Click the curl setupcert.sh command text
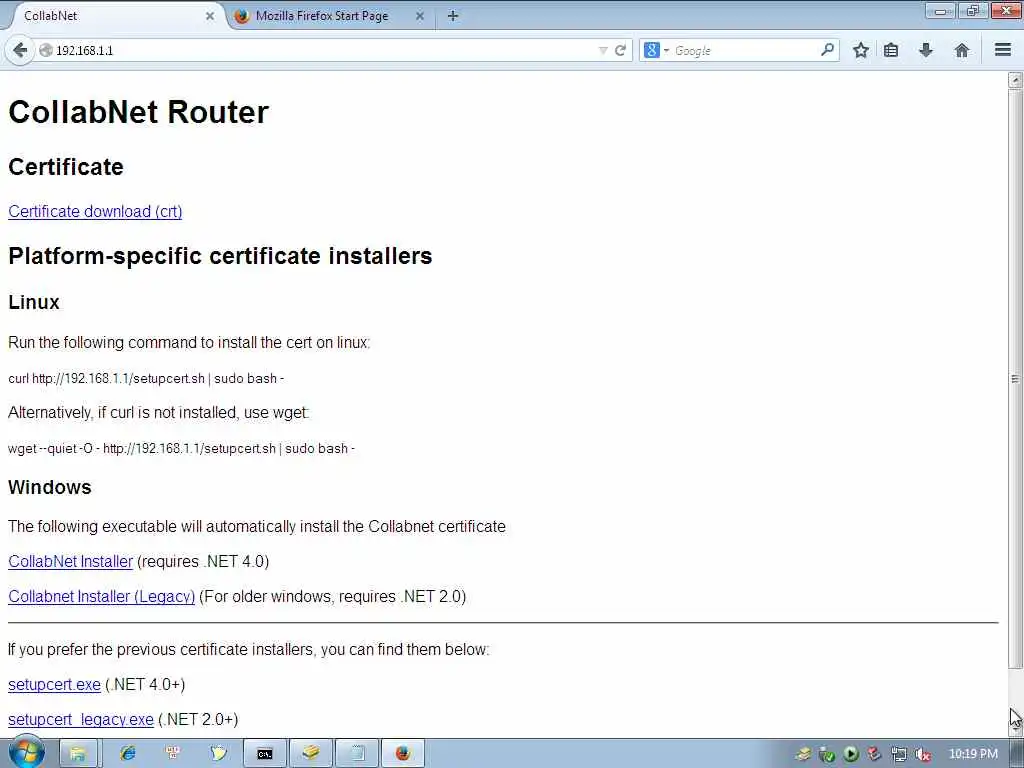 coord(146,379)
